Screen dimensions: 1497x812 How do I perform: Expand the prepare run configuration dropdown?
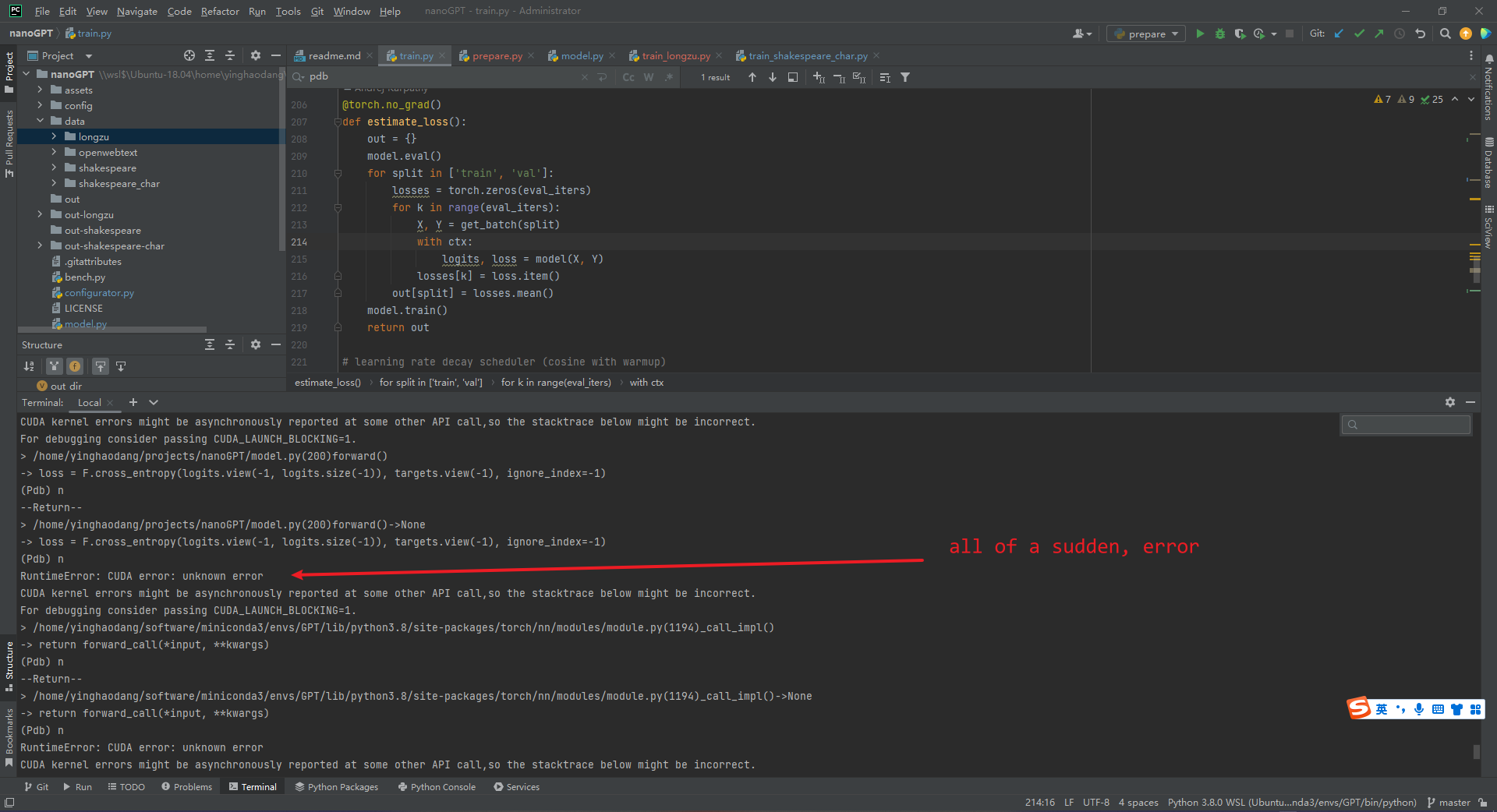1174,34
